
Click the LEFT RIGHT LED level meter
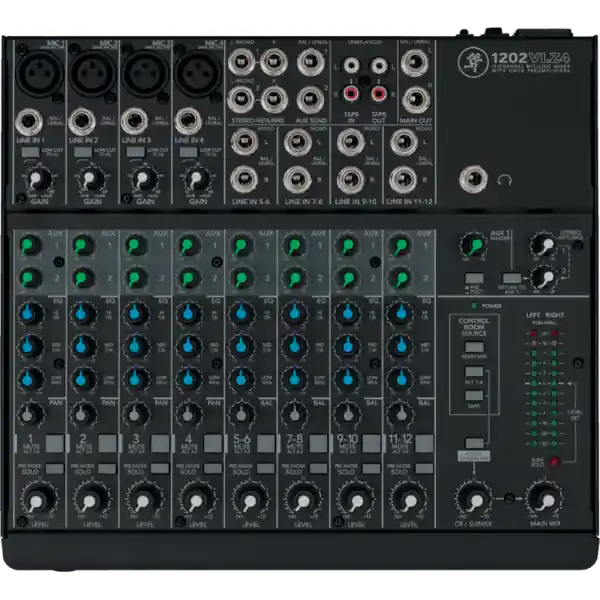point(544,388)
